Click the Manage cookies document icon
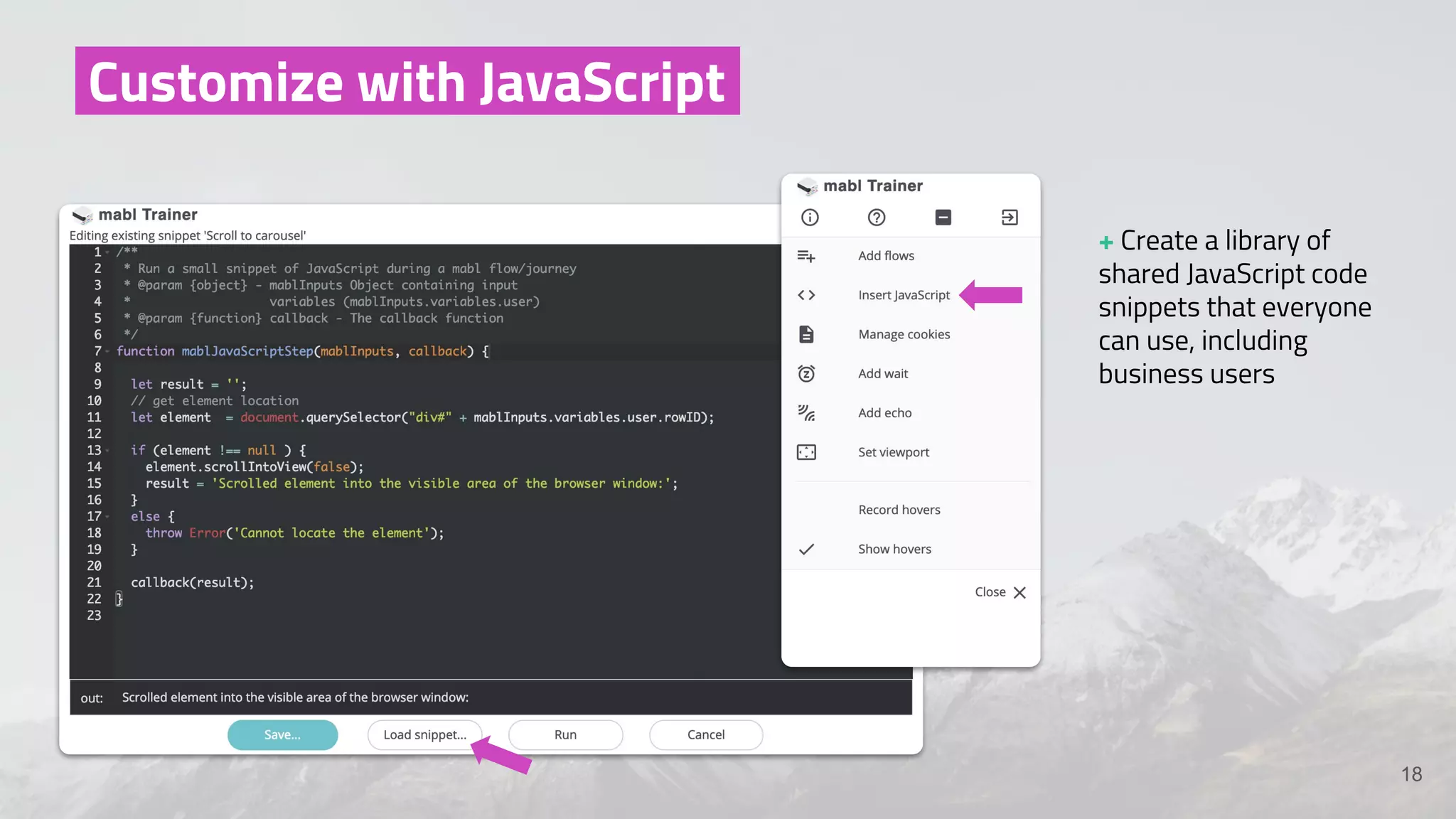 click(806, 334)
